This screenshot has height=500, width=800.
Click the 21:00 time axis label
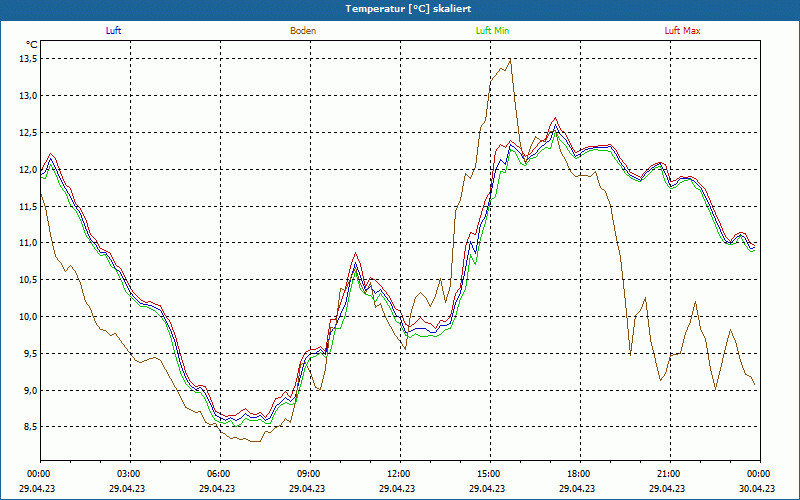[x=669, y=473]
